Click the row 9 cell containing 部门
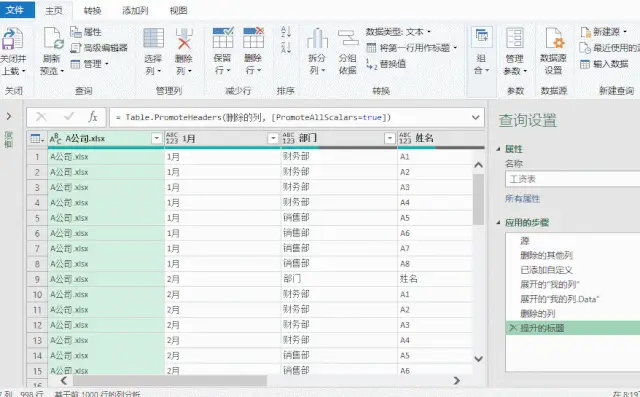640x397 pixels. [x=339, y=279]
